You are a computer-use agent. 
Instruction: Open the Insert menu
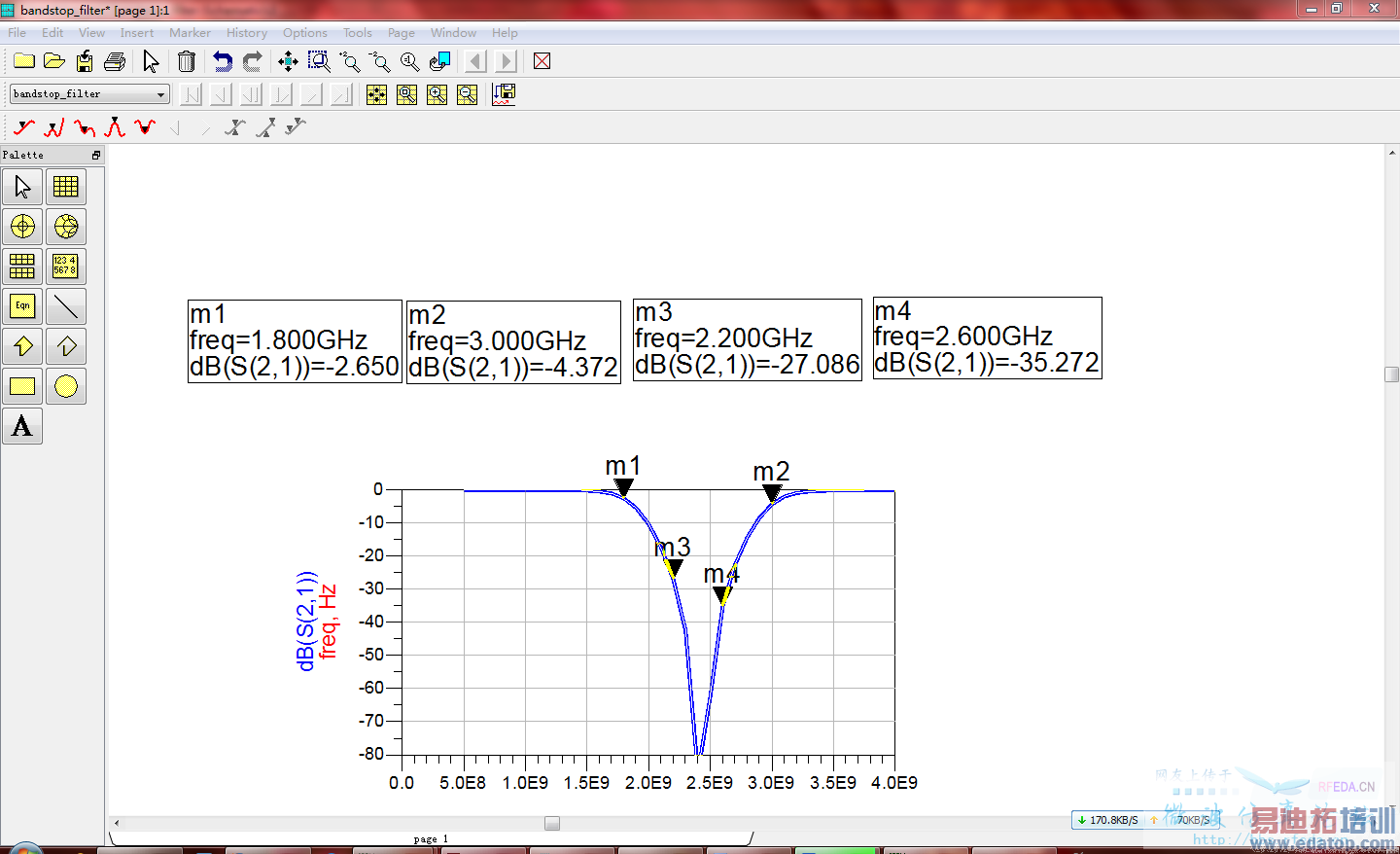pos(137,33)
